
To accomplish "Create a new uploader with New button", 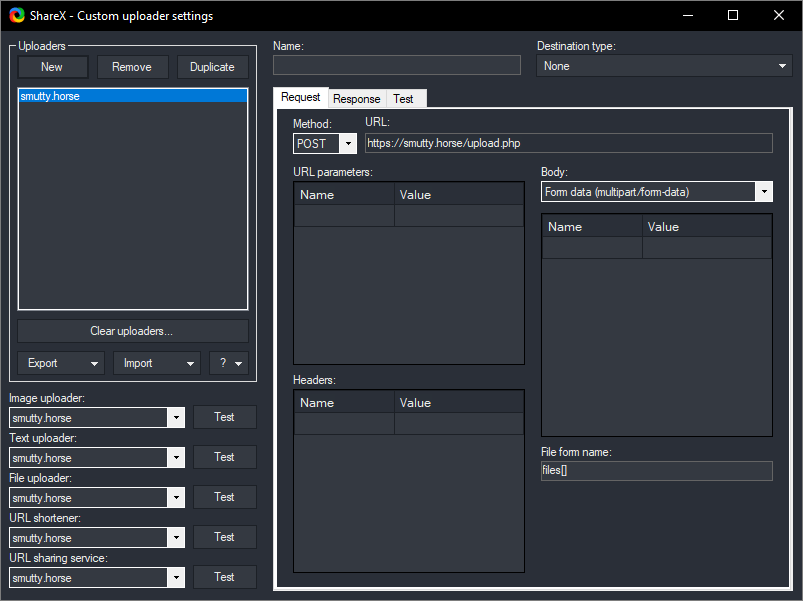I will click(52, 67).
